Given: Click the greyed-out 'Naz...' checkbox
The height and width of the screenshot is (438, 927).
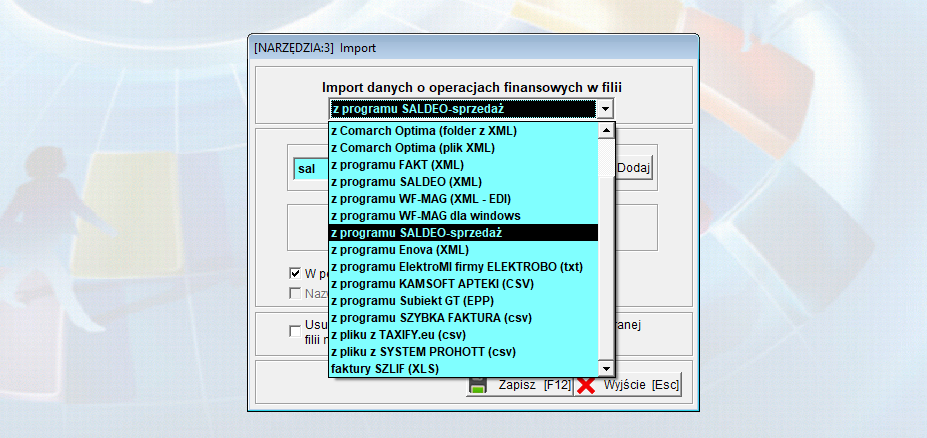Looking at the screenshot, I should tap(295, 293).
